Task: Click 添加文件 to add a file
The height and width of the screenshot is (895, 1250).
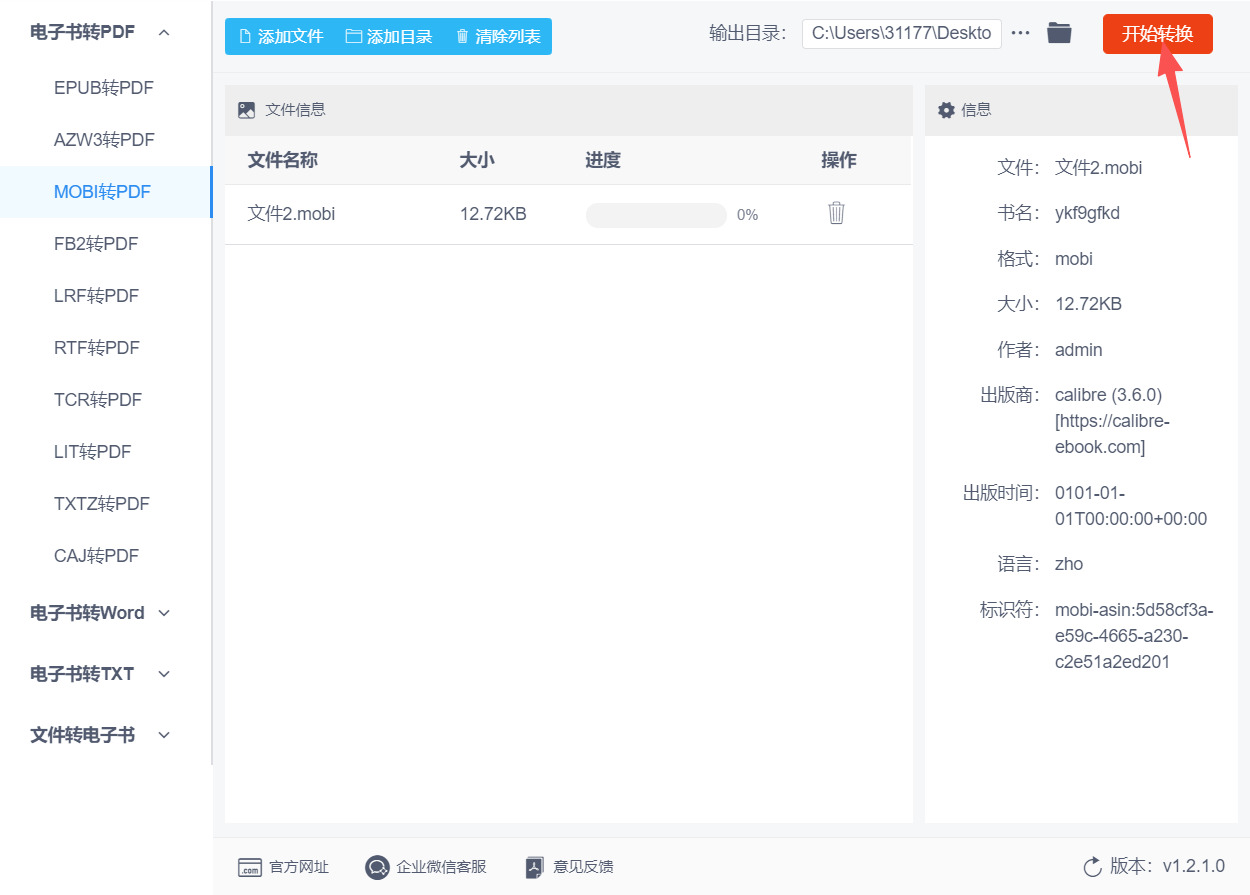Action: pos(281,36)
